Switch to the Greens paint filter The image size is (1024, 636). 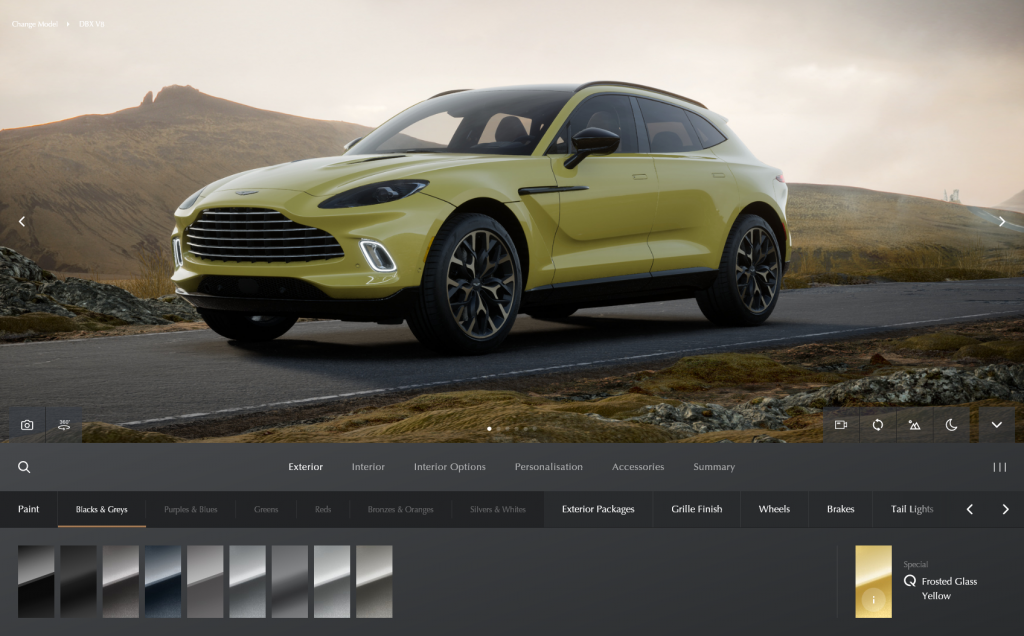tap(265, 509)
